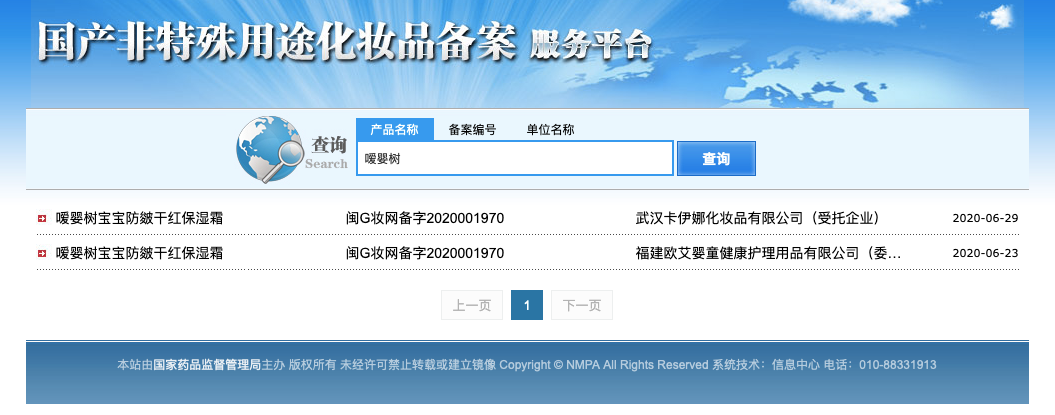Go to next page with 下一页
This screenshot has width=1055, height=415.
pos(582,306)
